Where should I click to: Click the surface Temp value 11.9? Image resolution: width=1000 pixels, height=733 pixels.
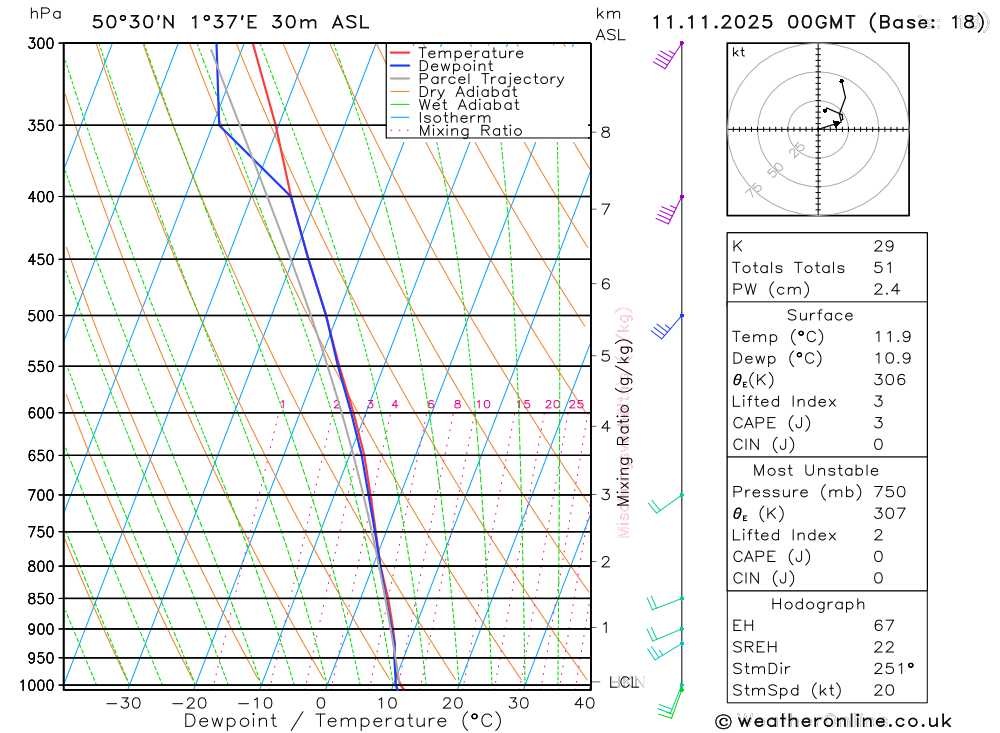(893, 337)
